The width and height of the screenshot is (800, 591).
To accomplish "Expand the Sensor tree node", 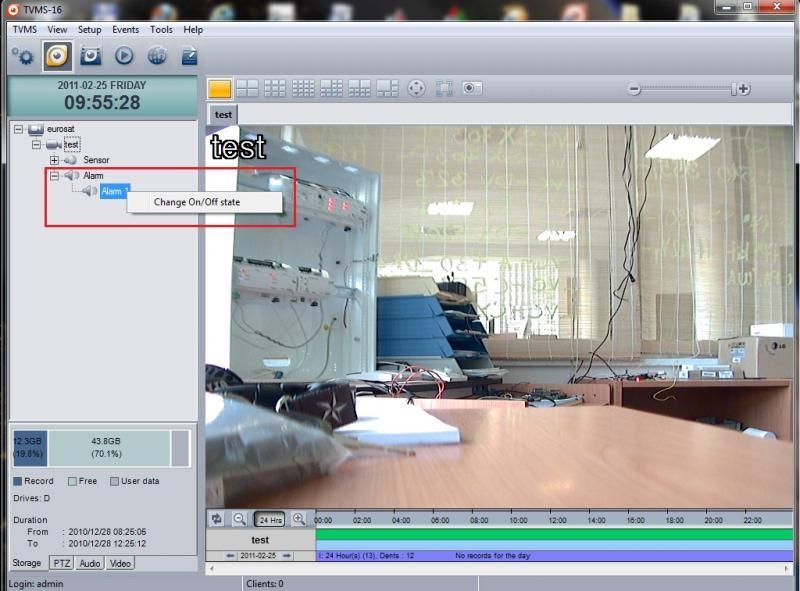I will pyautogui.click(x=54, y=160).
